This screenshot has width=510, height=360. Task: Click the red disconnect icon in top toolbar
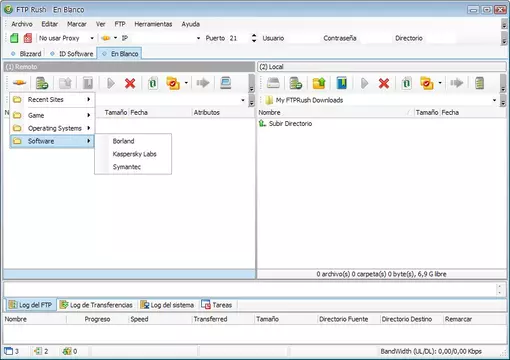pyautogui.click(x=28, y=38)
